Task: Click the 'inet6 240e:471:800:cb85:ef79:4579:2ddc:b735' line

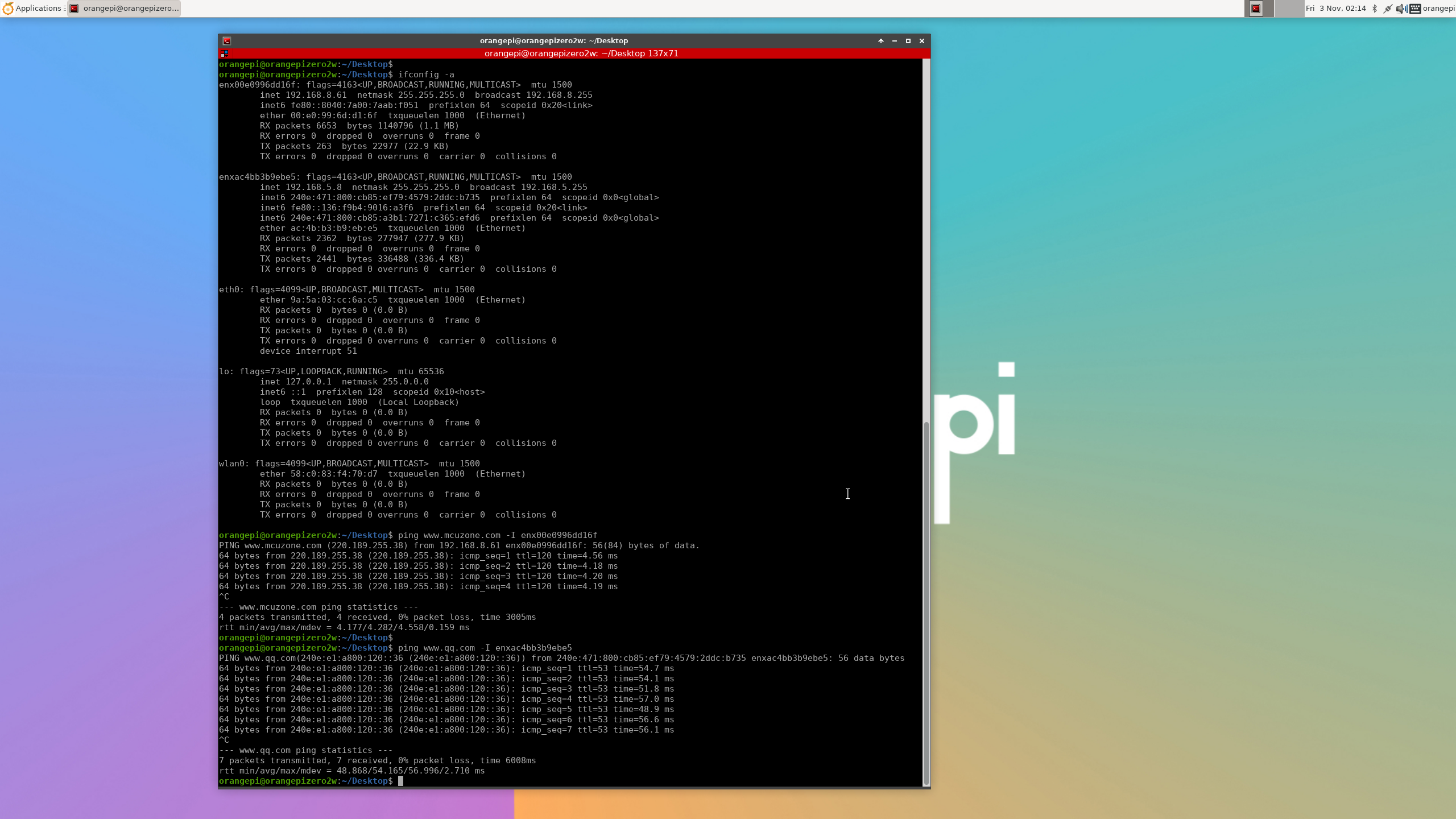Action: point(460,197)
